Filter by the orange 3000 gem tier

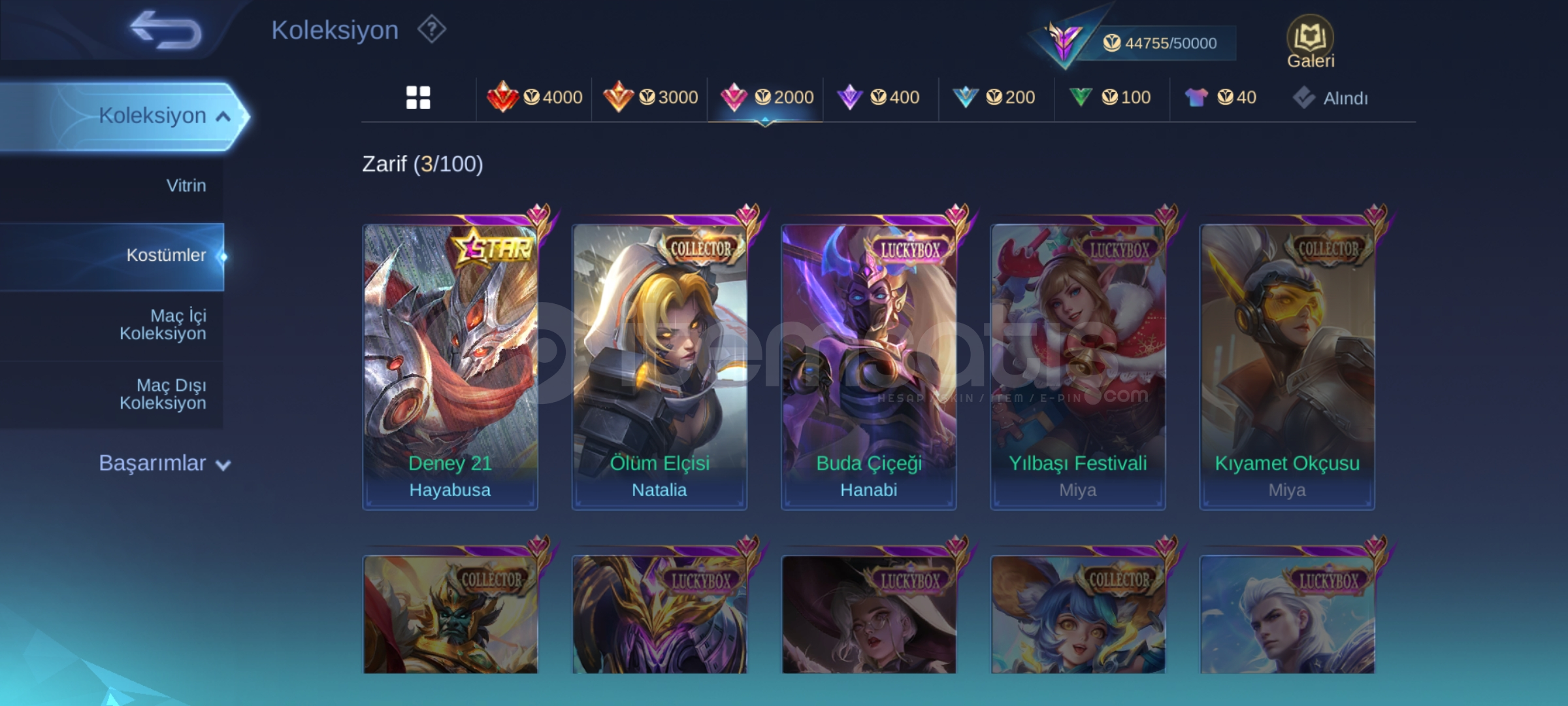[x=650, y=97]
